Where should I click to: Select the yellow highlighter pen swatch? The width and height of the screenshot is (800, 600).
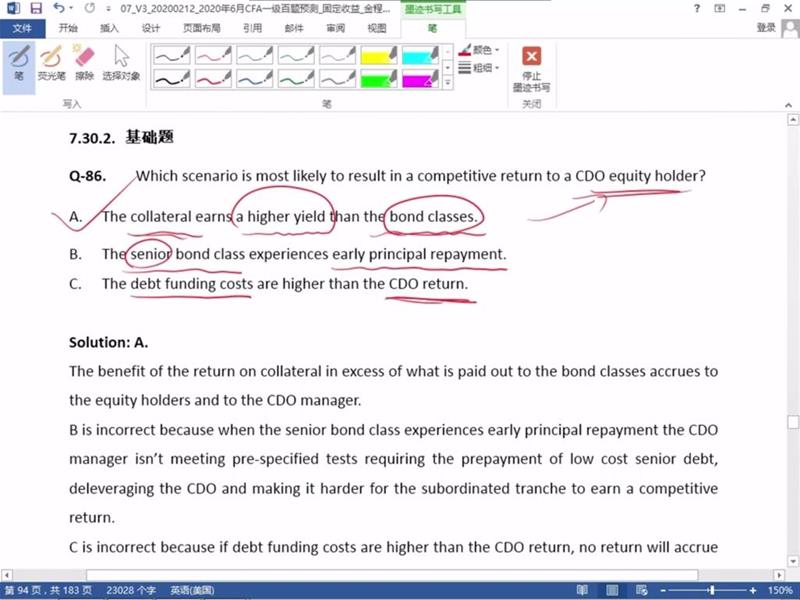pyautogui.click(x=379, y=55)
